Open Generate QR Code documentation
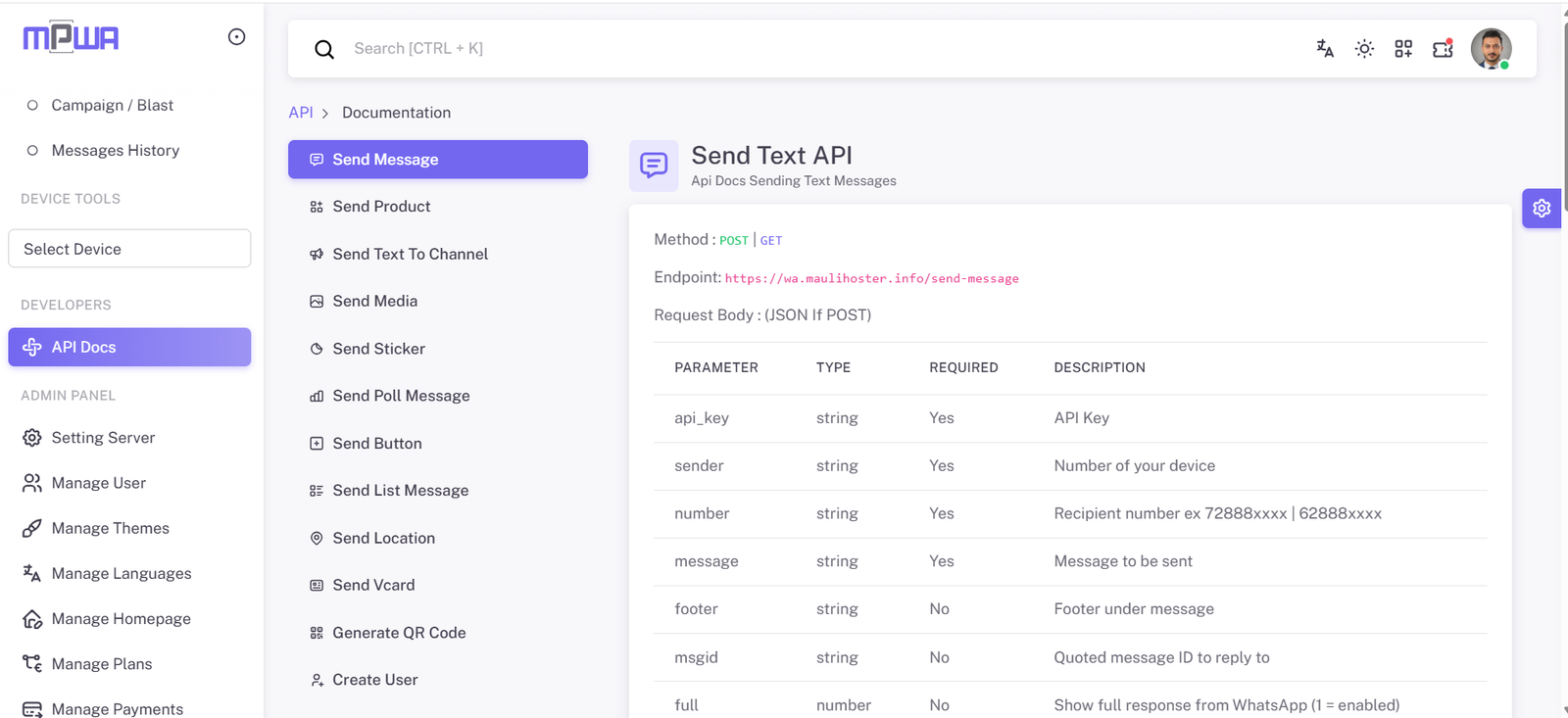The height and width of the screenshot is (718, 1568). click(x=399, y=633)
